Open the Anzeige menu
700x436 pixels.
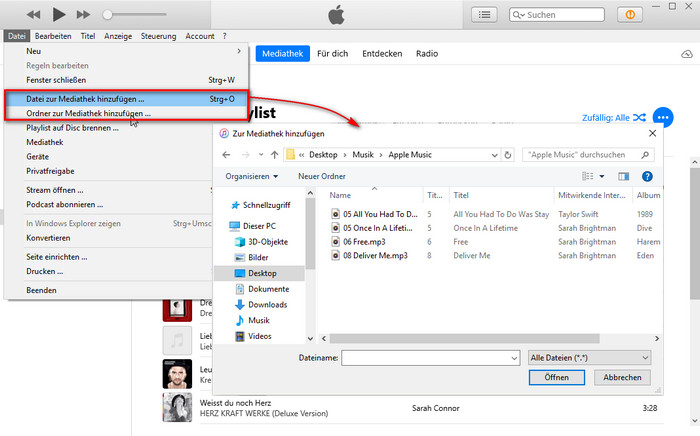point(118,36)
